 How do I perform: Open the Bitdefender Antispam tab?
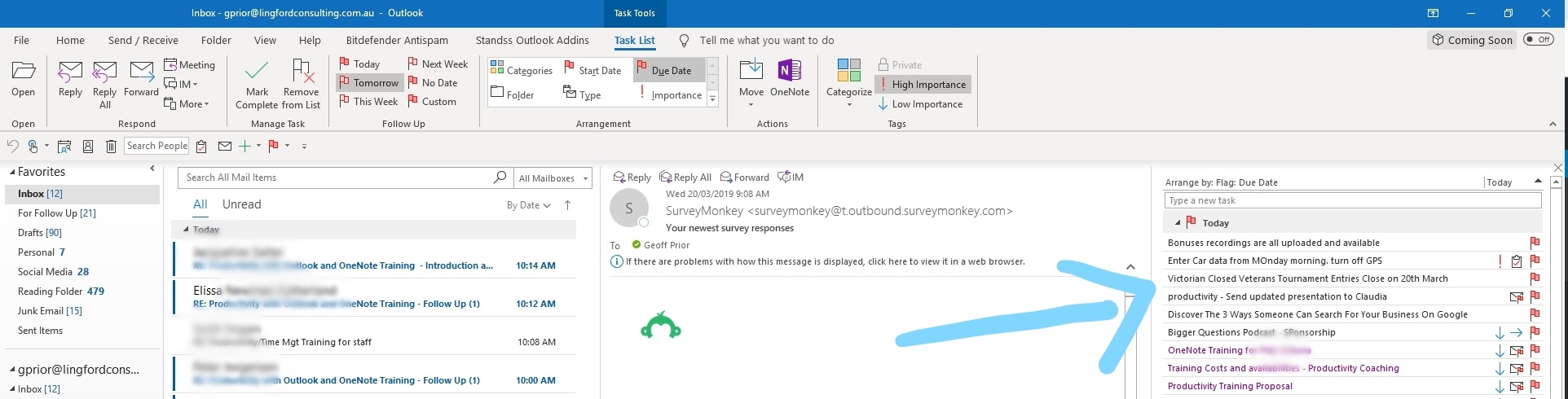point(397,40)
